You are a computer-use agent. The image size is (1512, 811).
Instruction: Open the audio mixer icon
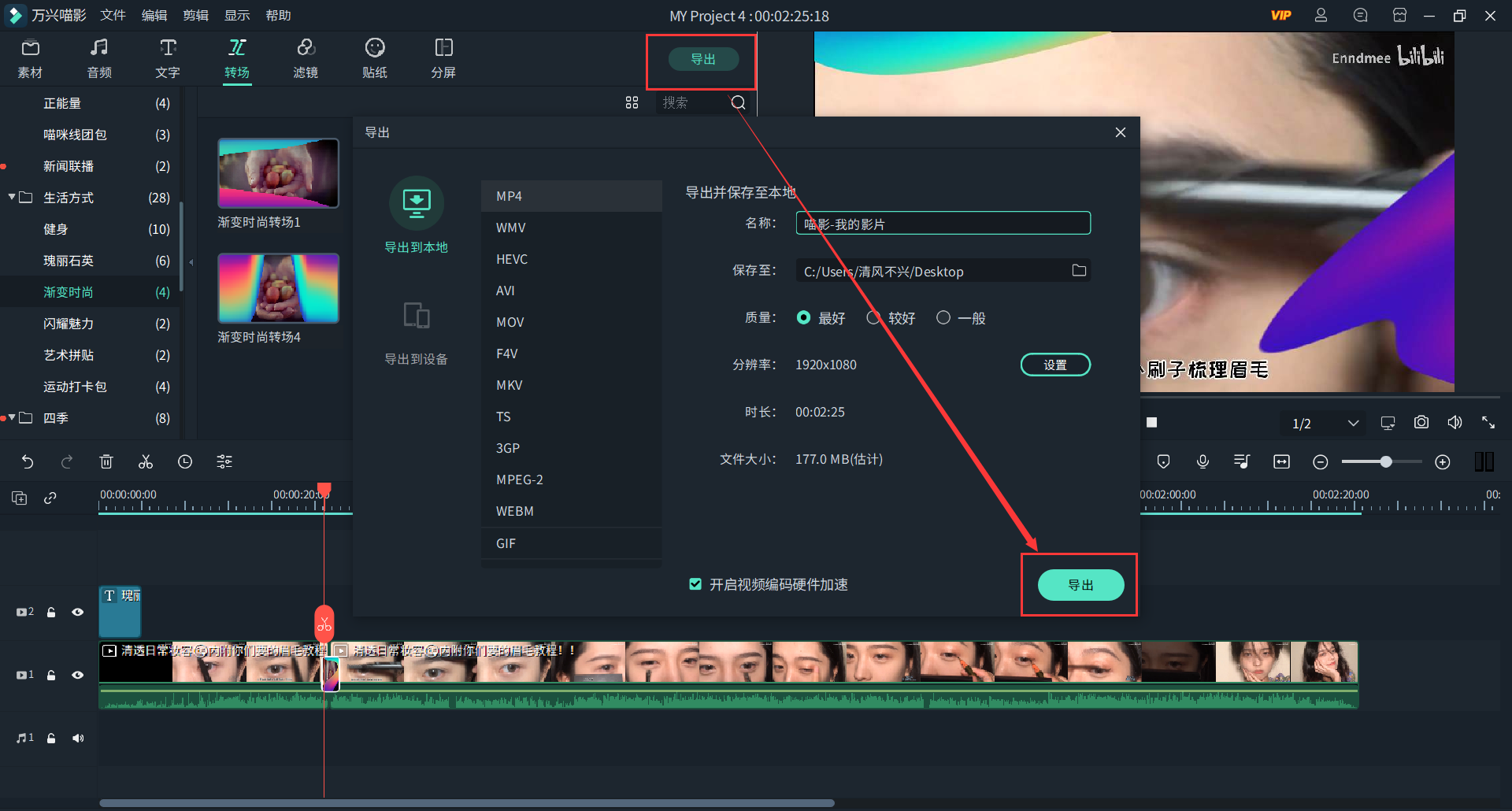tap(1241, 461)
